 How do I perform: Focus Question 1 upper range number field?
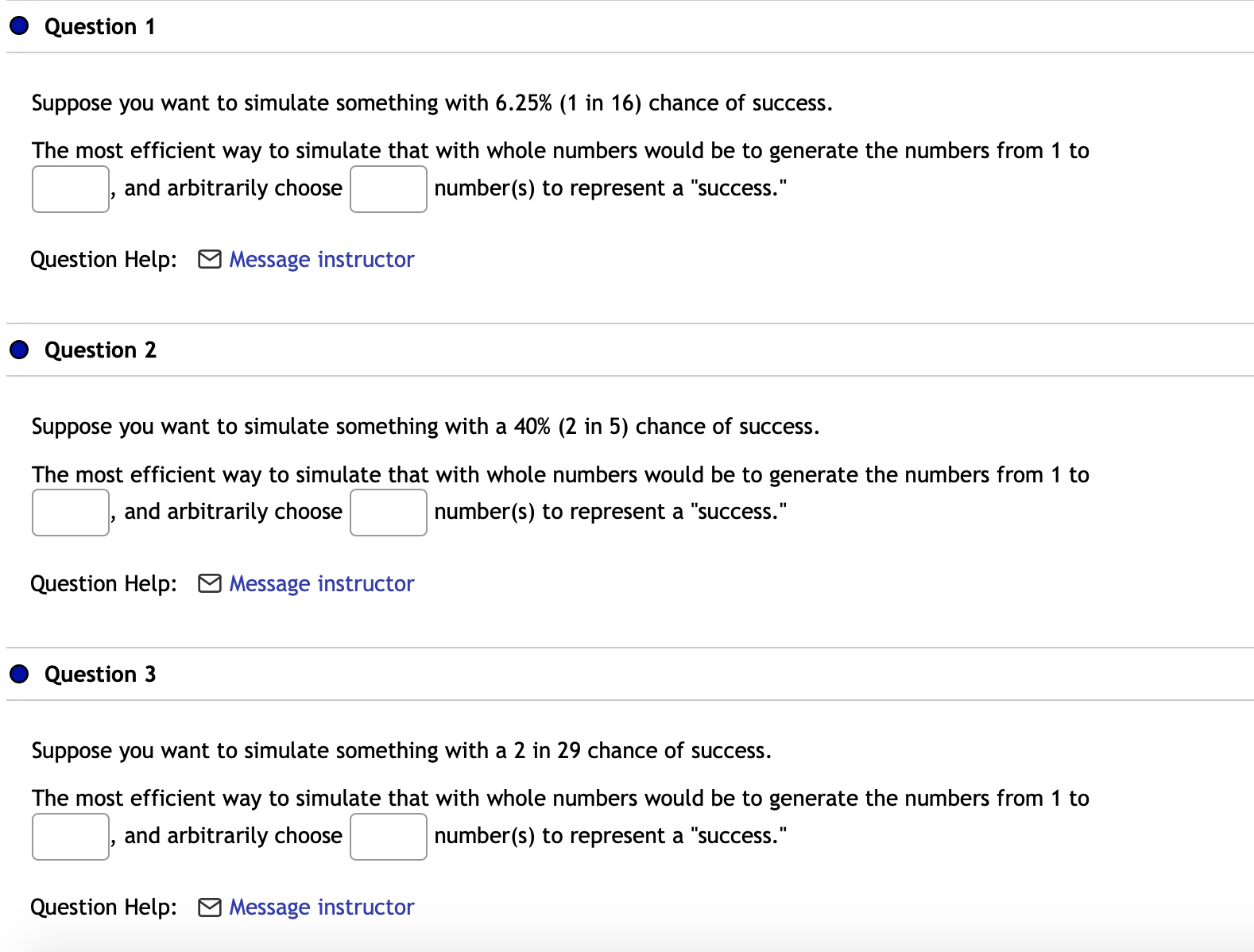click(x=71, y=189)
